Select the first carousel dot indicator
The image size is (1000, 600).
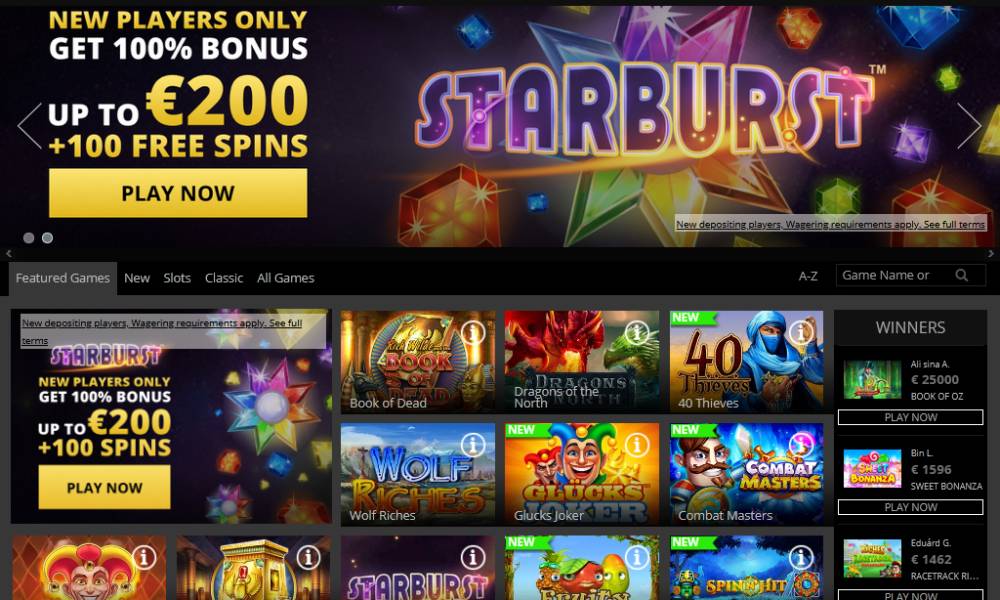(29, 238)
